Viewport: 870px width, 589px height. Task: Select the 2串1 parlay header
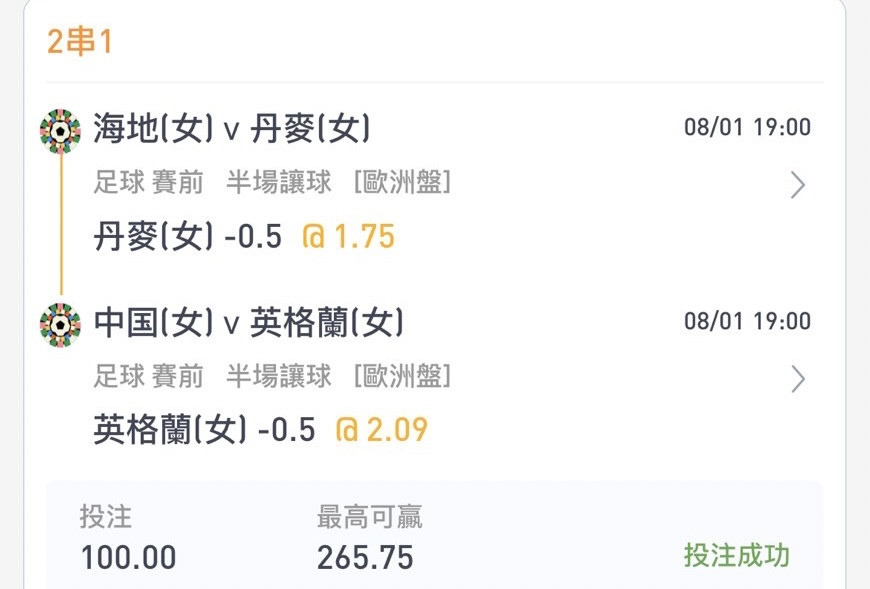click(80, 41)
